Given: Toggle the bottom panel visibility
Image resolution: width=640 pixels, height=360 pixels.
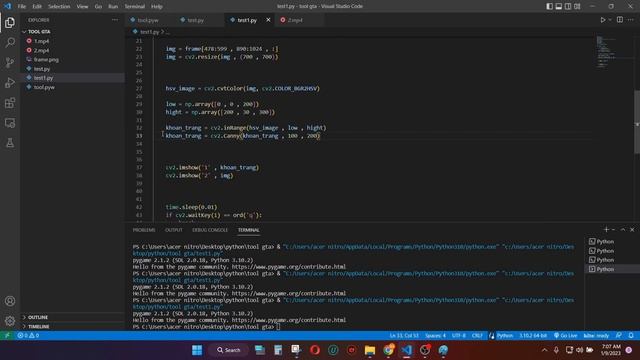Looking at the screenshot, I should (559, 6).
